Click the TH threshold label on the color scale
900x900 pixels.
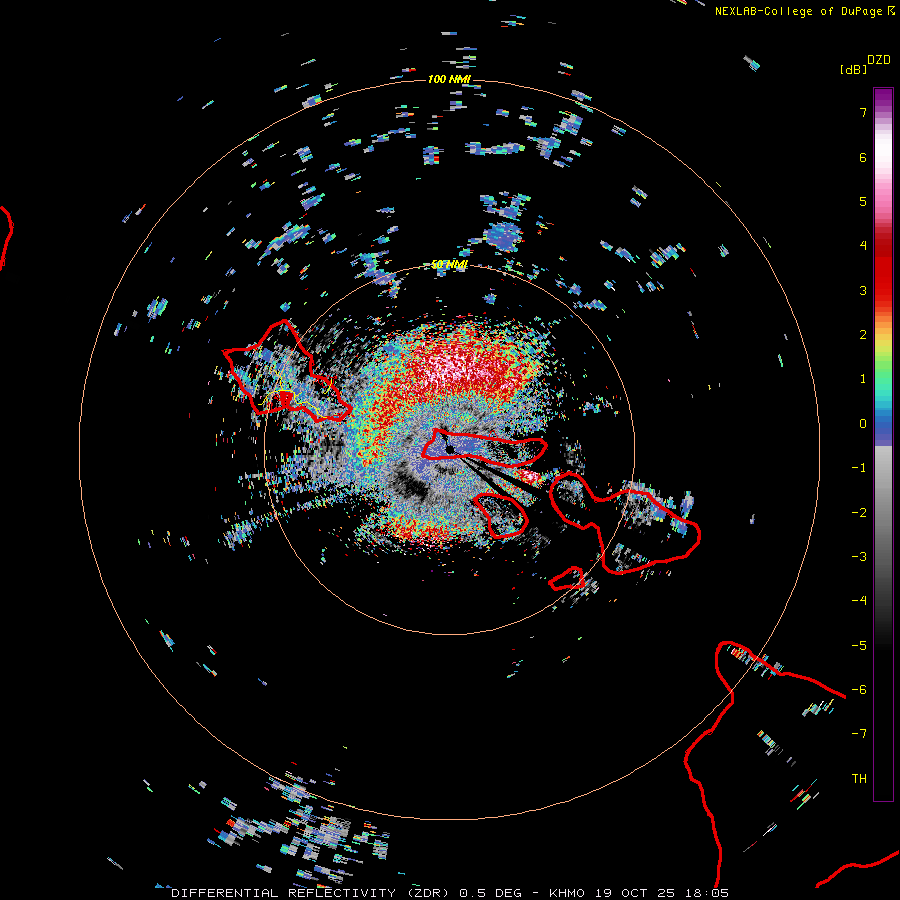[x=859, y=779]
